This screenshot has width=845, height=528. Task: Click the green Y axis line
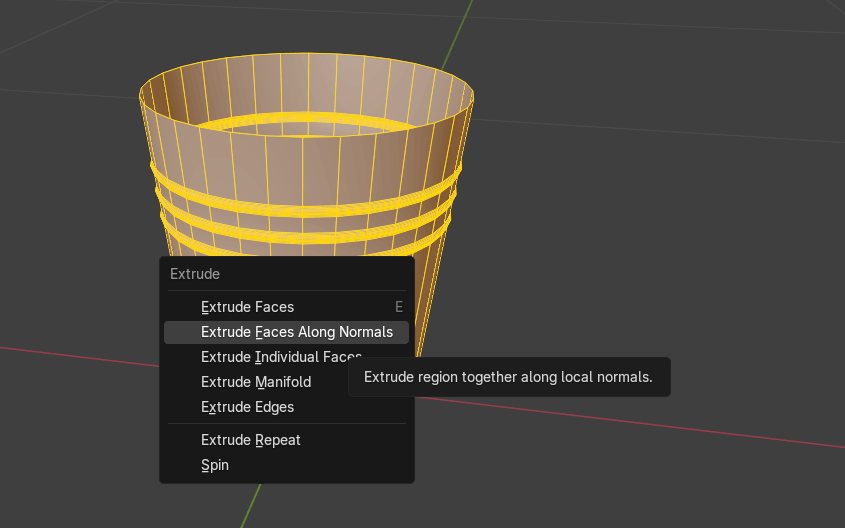tap(252, 505)
